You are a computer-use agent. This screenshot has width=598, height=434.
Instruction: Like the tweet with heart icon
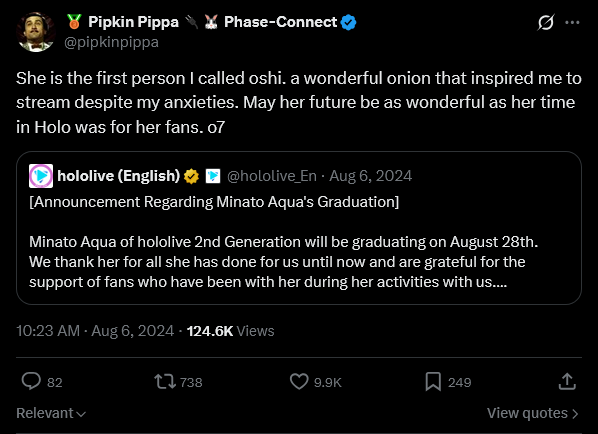click(x=299, y=381)
